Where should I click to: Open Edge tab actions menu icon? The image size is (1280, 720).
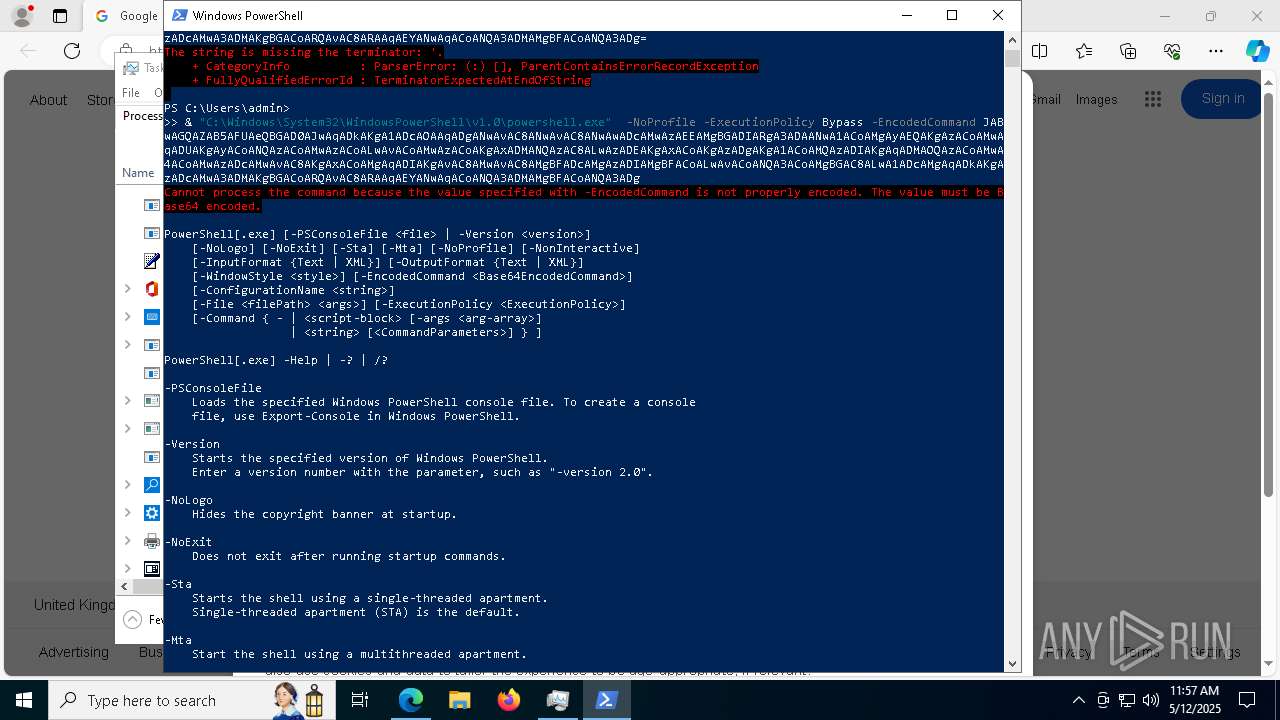coord(60,16)
